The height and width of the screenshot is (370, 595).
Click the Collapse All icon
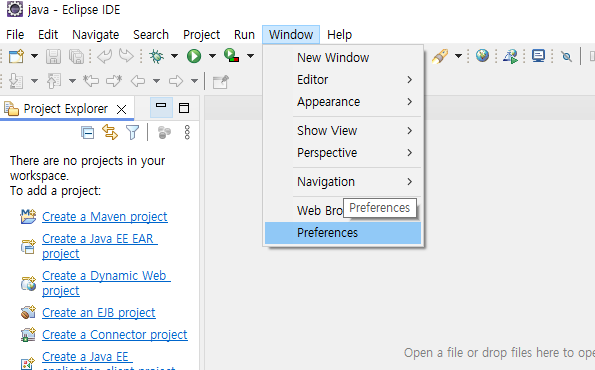tap(88, 133)
